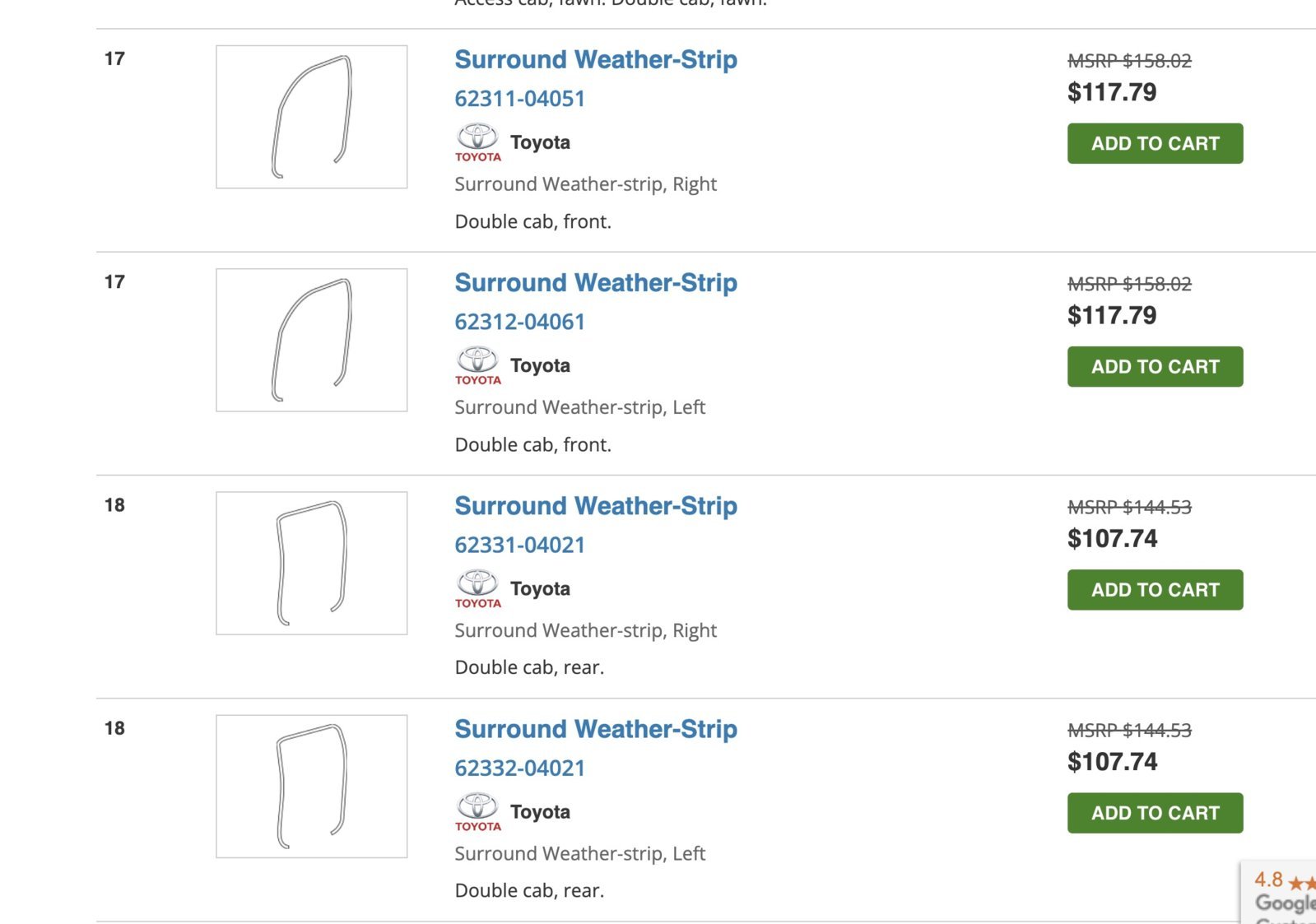
Task: Open thumbnail of right front weather-strip 62311-04051
Action: pyautogui.click(x=312, y=117)
